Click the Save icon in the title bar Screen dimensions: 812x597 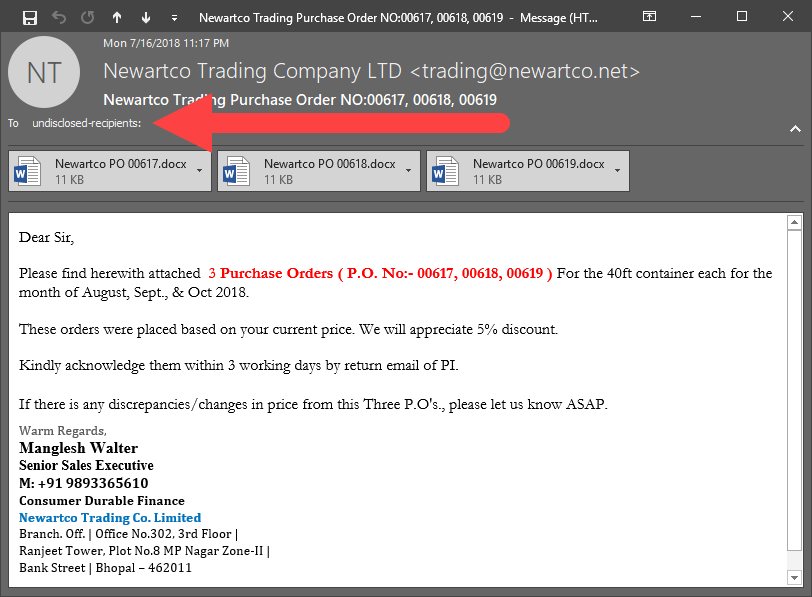[x=30, y=18]
